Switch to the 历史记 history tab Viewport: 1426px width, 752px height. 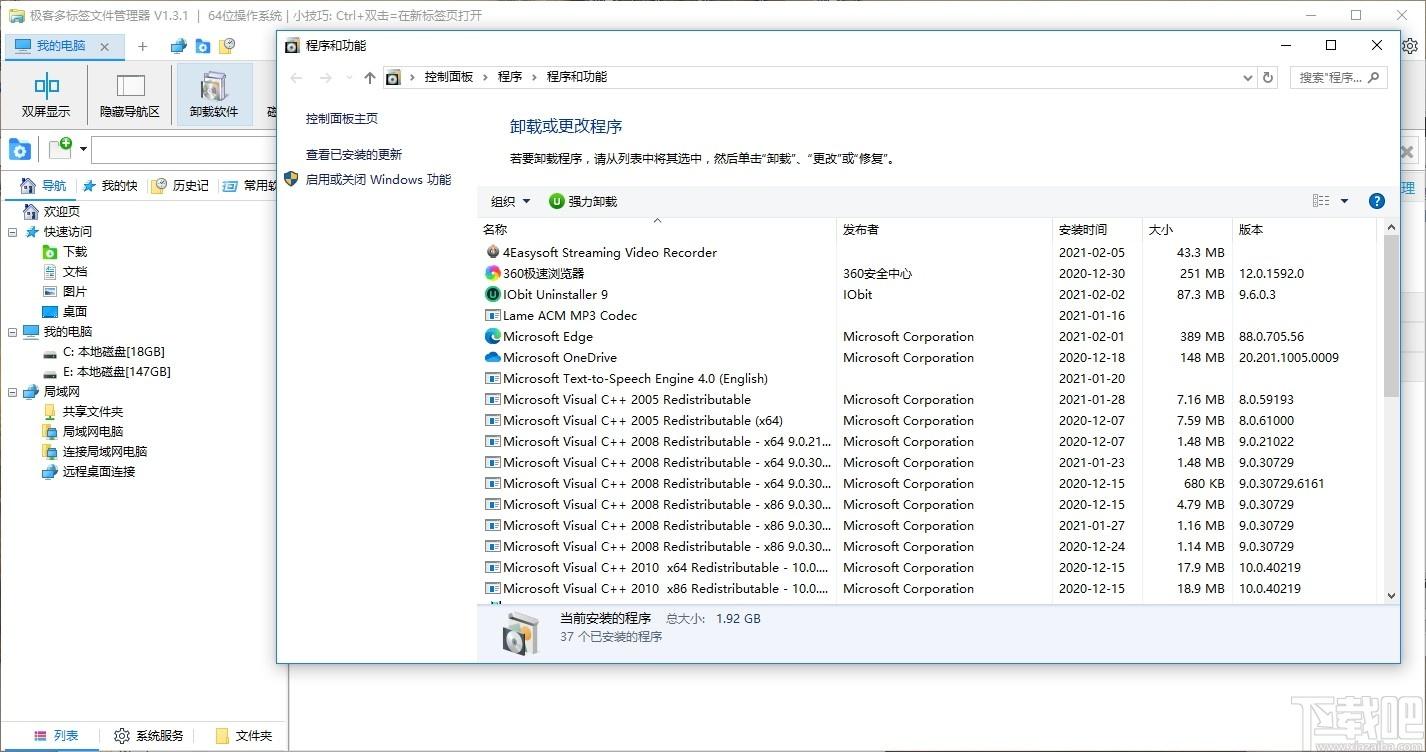tap(180, 186)
